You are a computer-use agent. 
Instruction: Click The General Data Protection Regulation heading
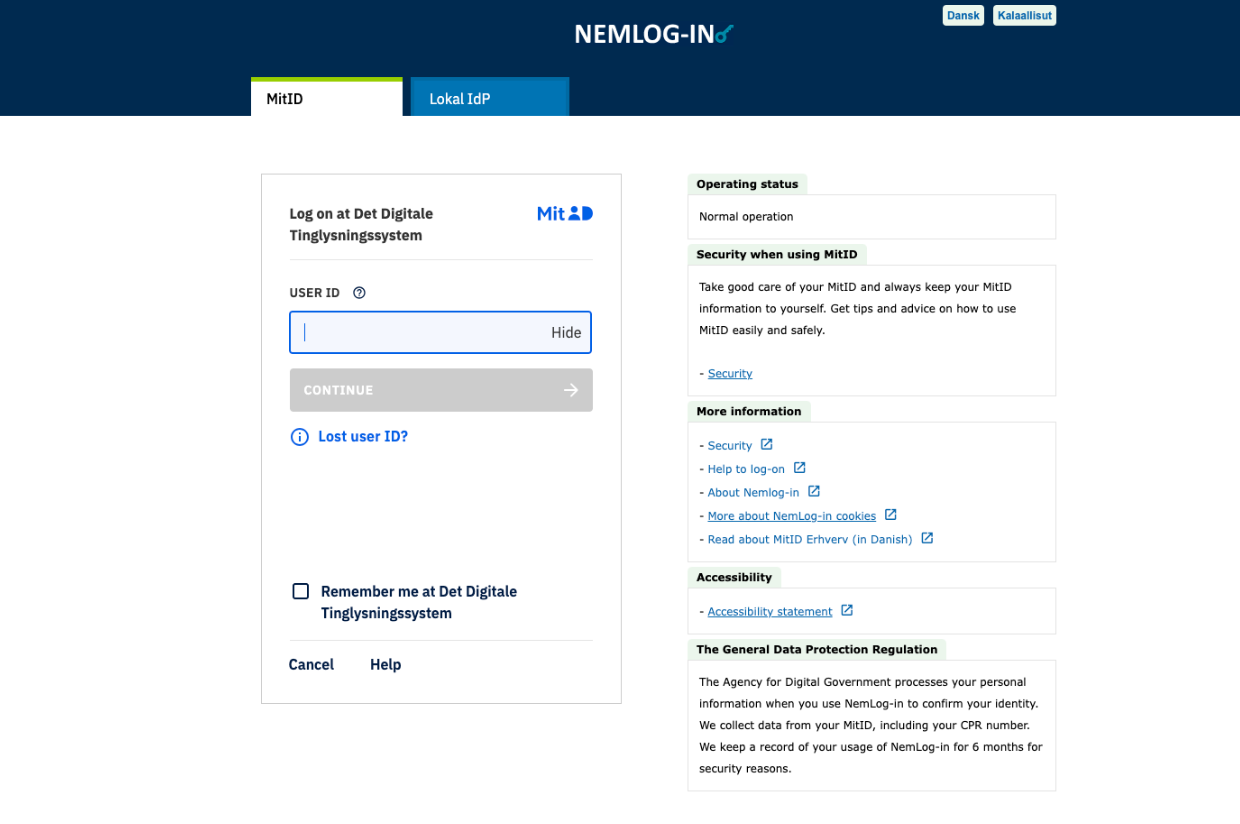click(817, 649)
